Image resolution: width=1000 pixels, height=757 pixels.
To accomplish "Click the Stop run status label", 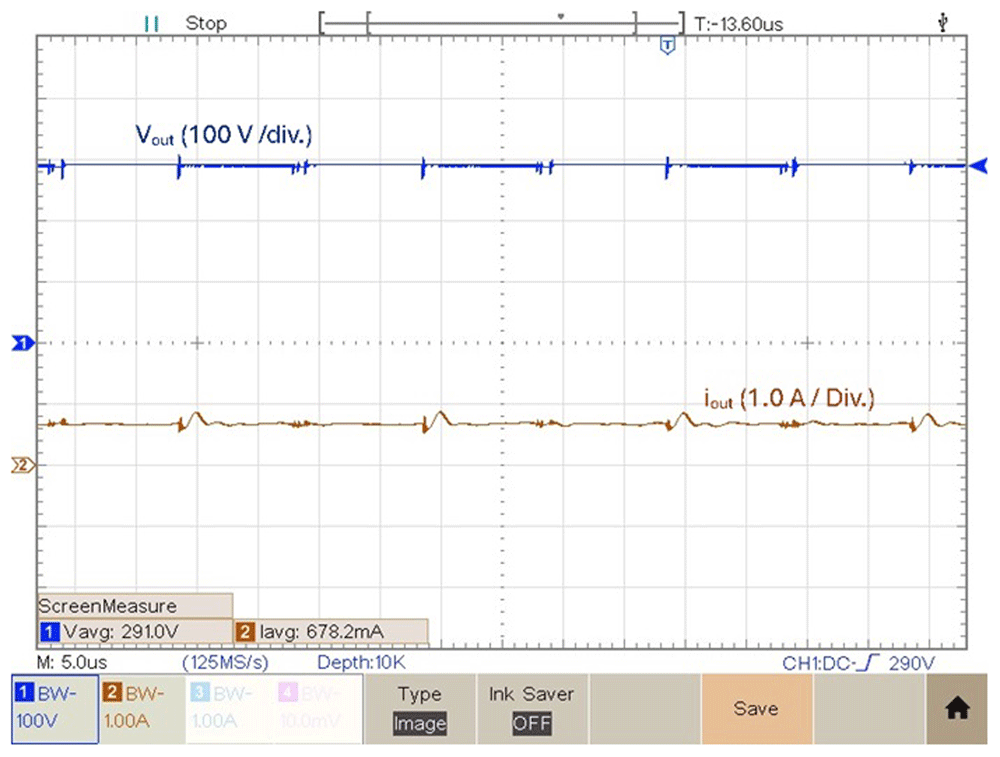I will coord(206,24).
